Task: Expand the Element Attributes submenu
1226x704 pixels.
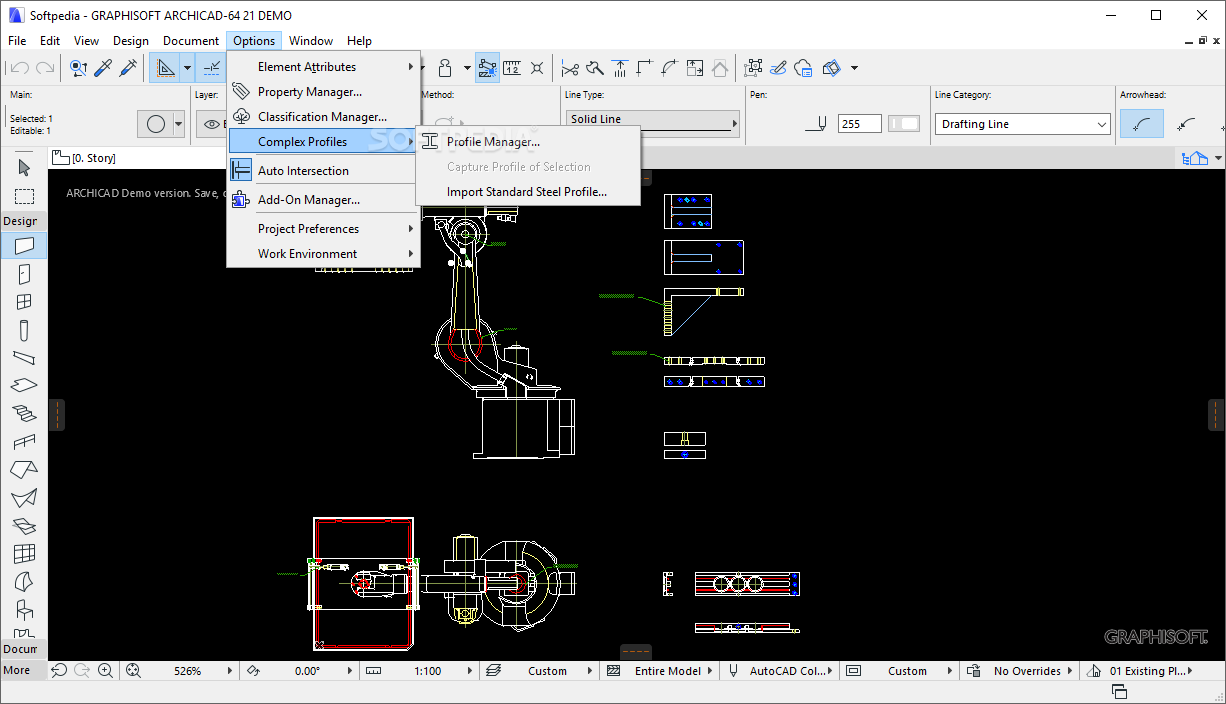Action: (323, 67)
